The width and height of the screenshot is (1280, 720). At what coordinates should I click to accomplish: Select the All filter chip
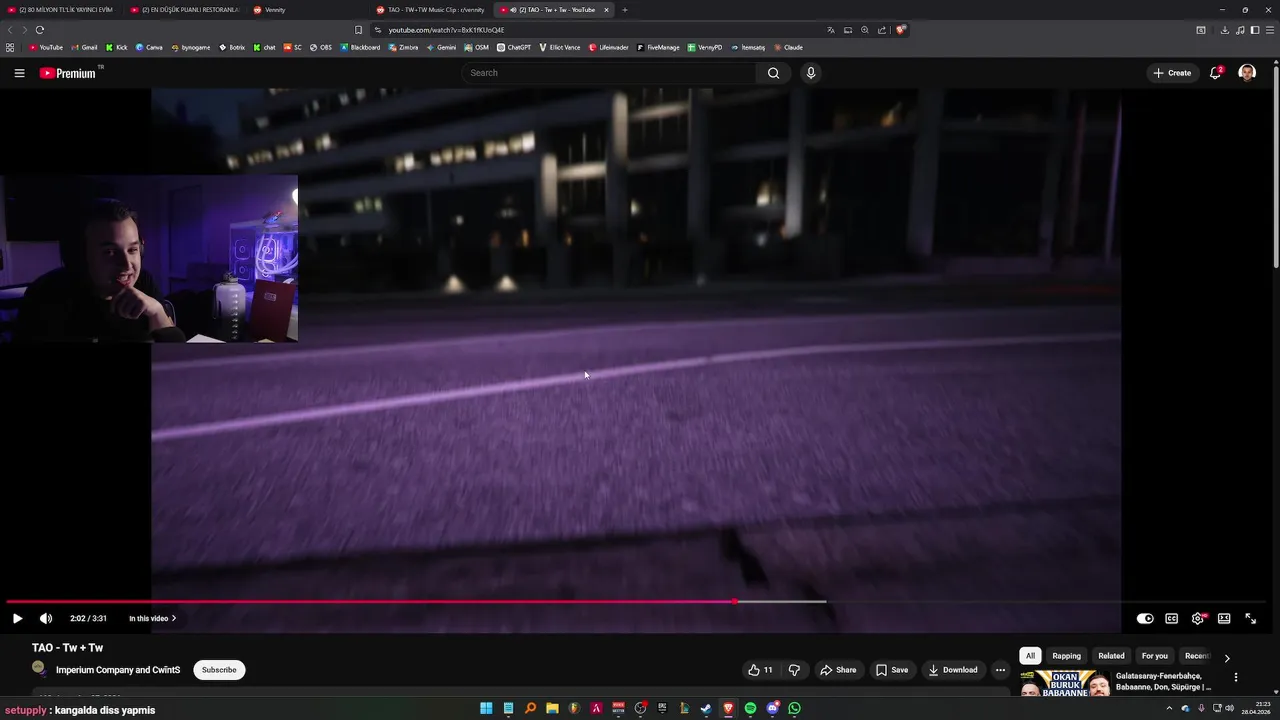coord(1030,656)
